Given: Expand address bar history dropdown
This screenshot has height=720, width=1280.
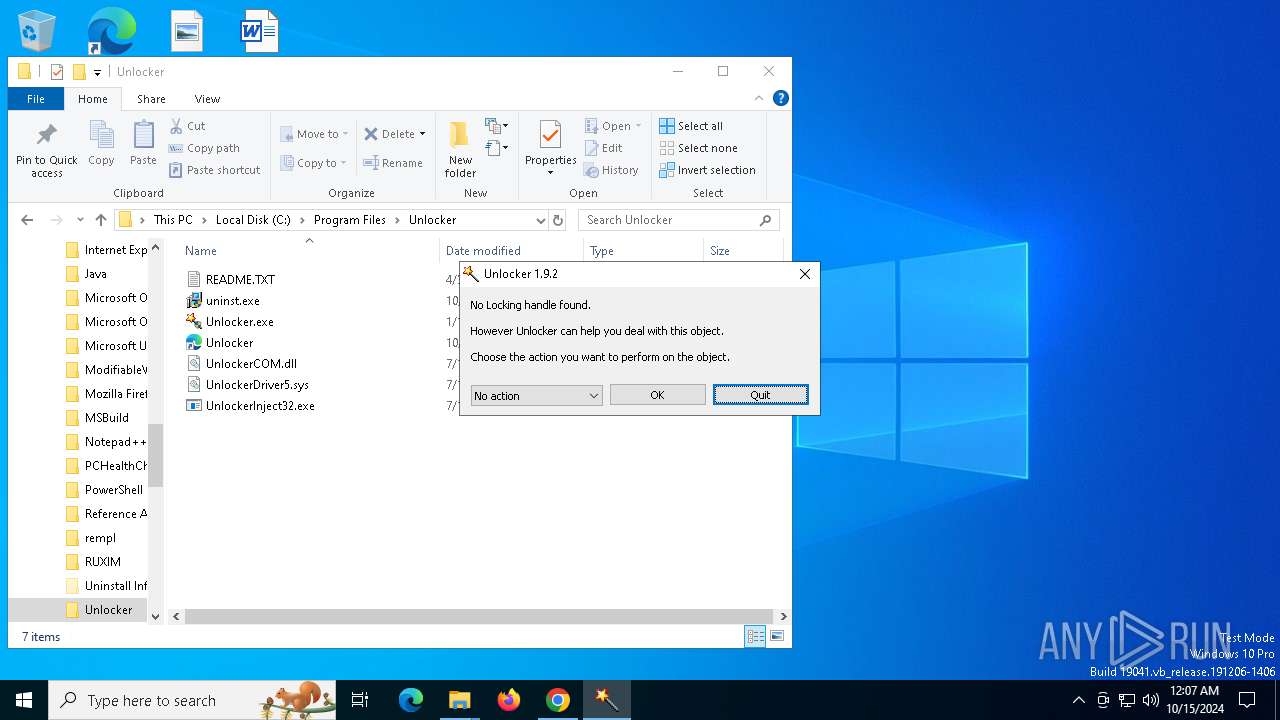Looking at the screenshot, I should pos(540,220).
